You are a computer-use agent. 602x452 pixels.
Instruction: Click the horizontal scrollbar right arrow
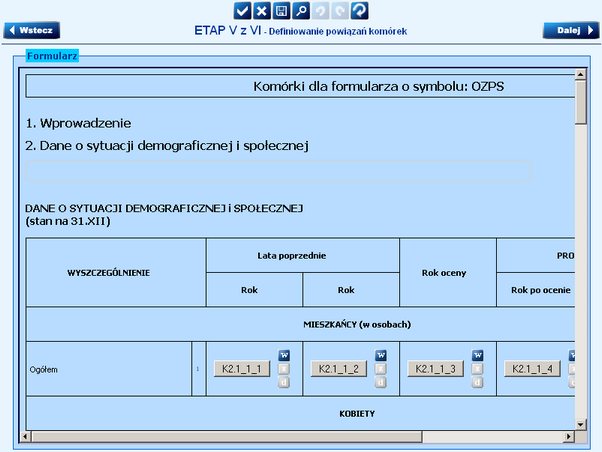[x=569, y=435]
